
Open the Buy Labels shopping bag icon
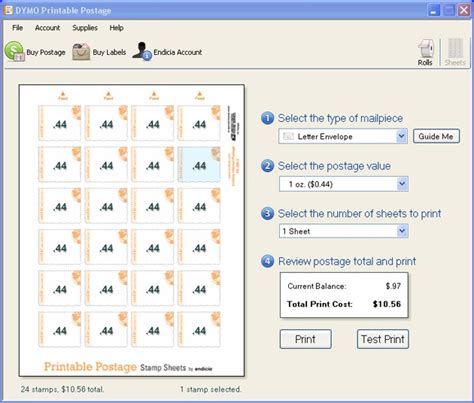81,52
